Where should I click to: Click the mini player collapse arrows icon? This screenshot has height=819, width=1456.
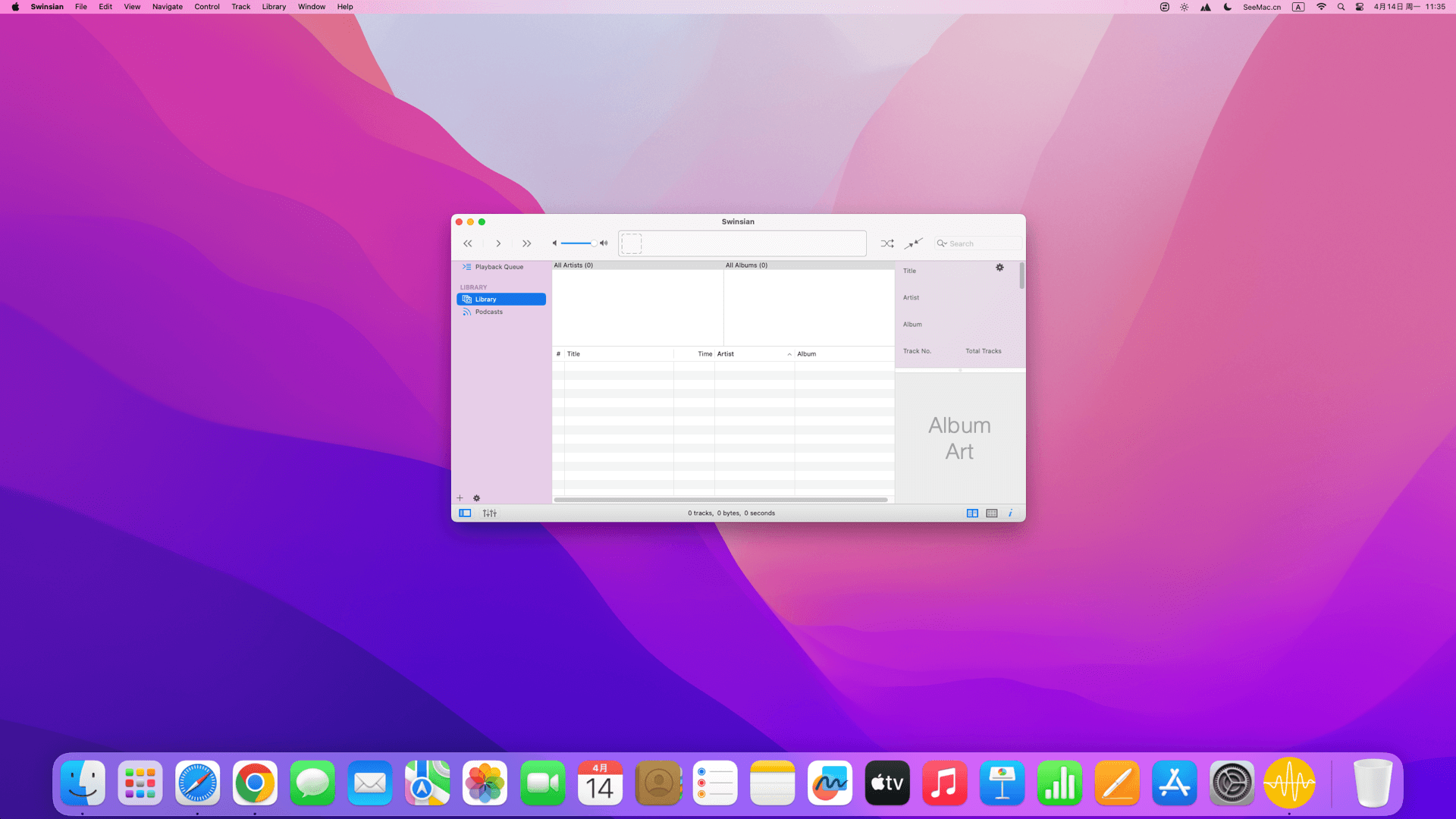pyautogui.click(x=913, y=243)
